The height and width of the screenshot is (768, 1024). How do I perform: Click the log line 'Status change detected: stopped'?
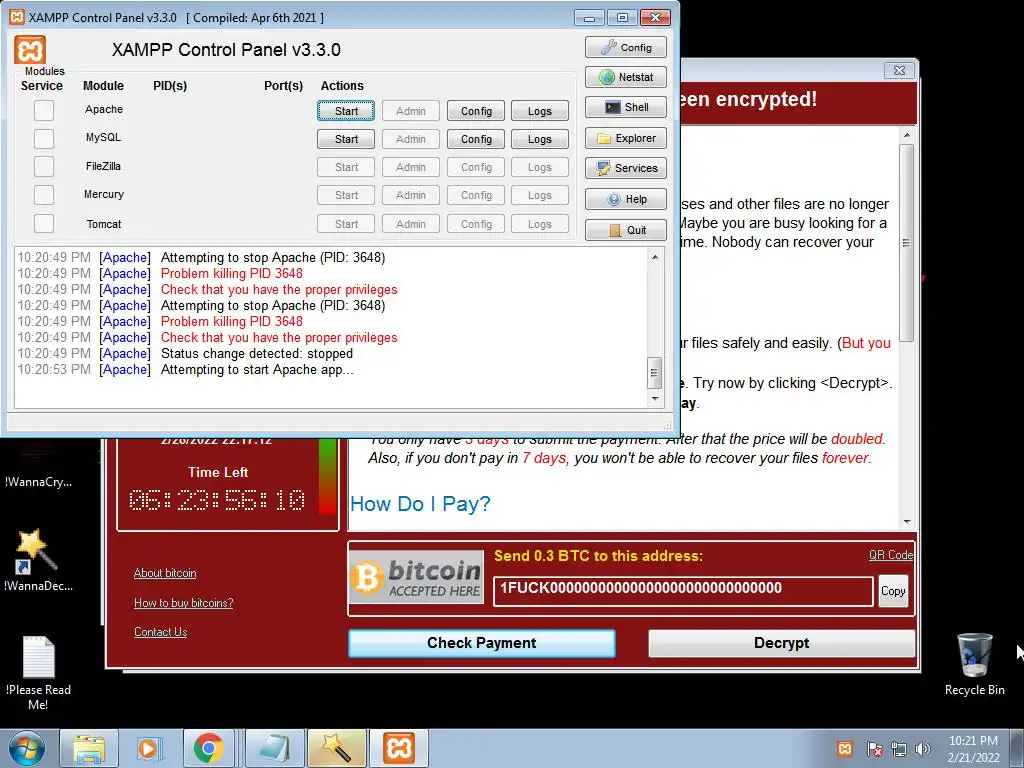click(x=257, y=353)
